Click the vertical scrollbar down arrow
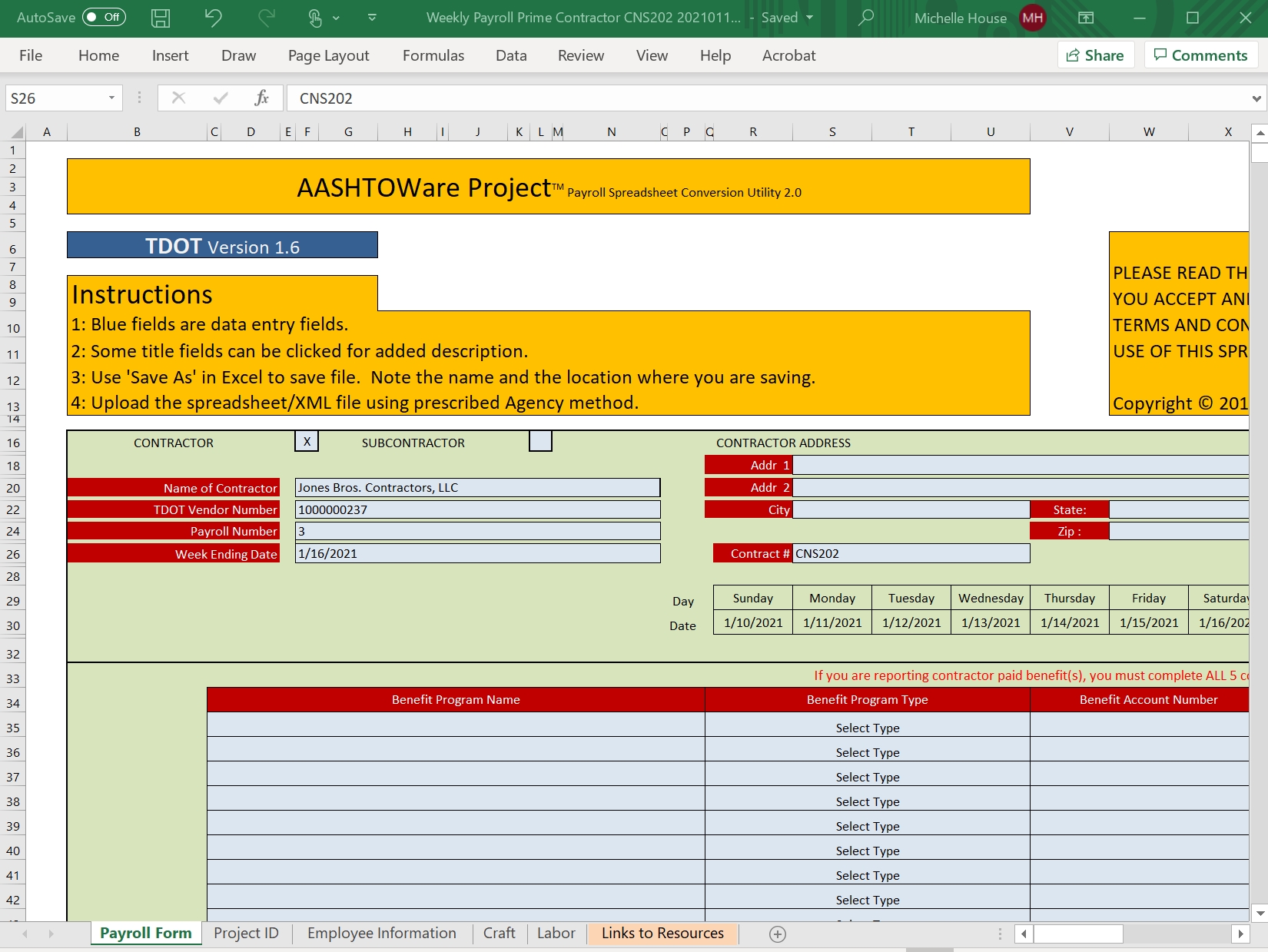 [x=1260, y=913]
